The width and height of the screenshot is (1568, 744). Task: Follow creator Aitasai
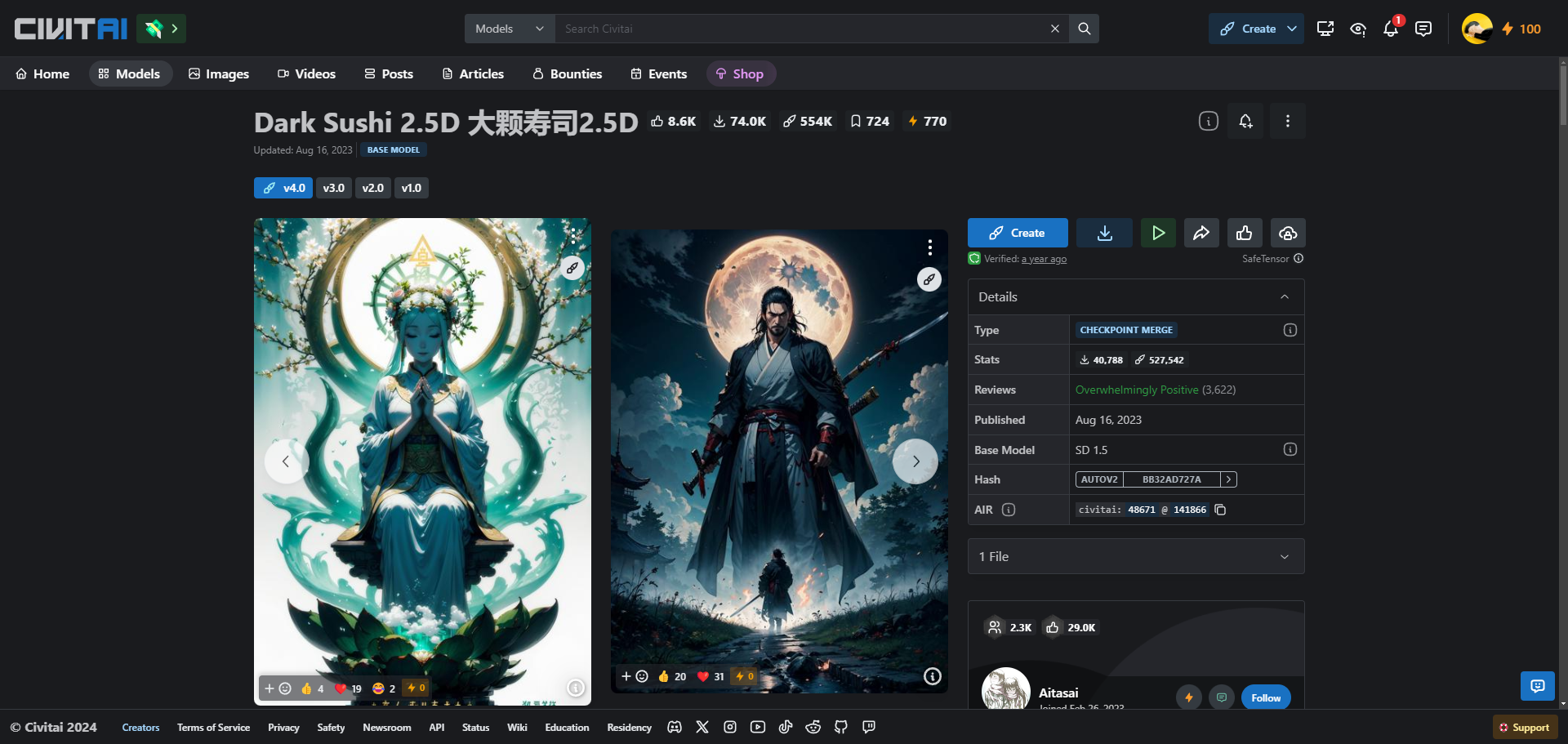coord(1266,697)
